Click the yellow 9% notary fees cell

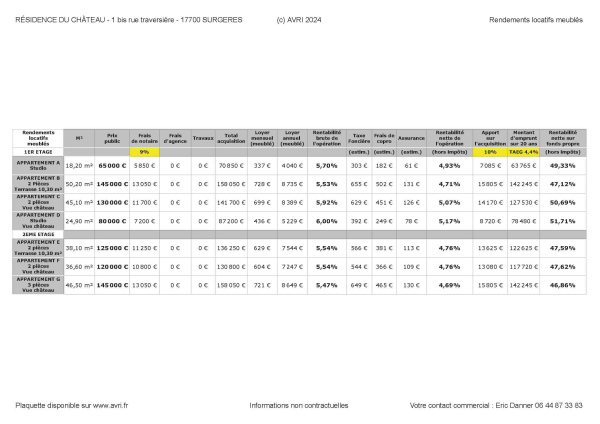145,152
